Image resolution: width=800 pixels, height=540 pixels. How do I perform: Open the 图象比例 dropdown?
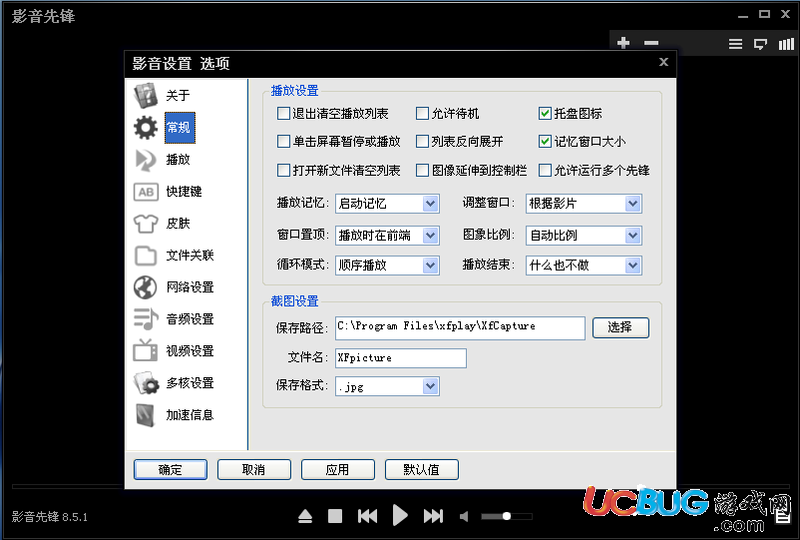coord(584,235)
